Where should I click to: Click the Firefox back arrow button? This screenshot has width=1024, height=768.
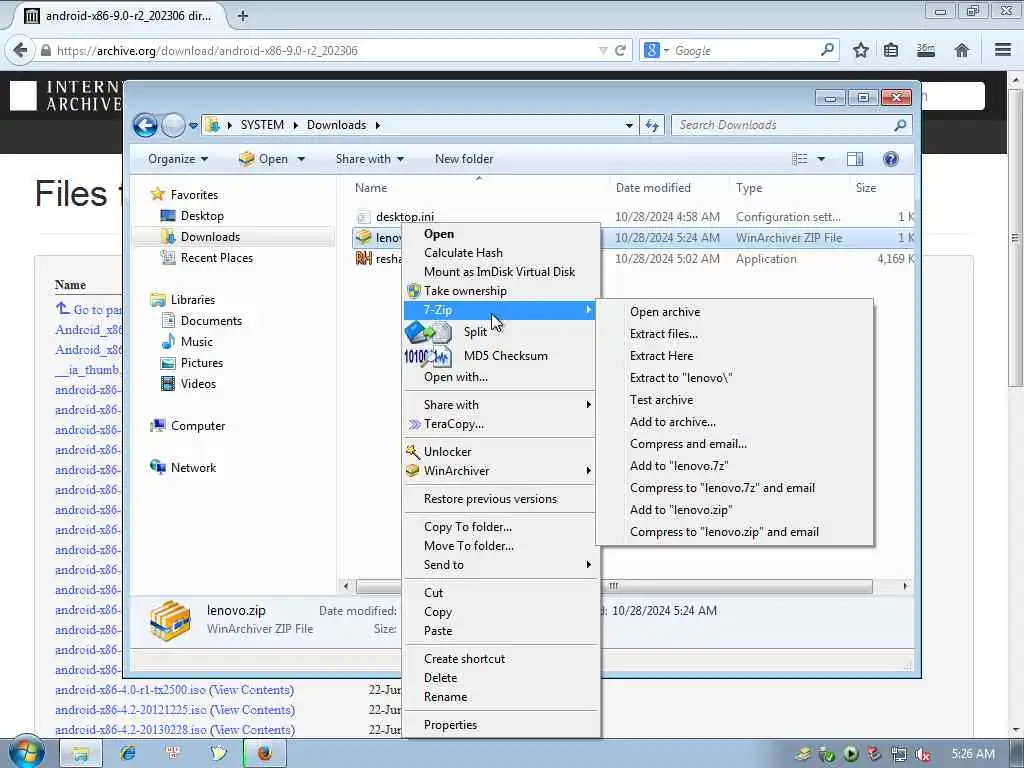pyautogui.click(x=20, y=50)
